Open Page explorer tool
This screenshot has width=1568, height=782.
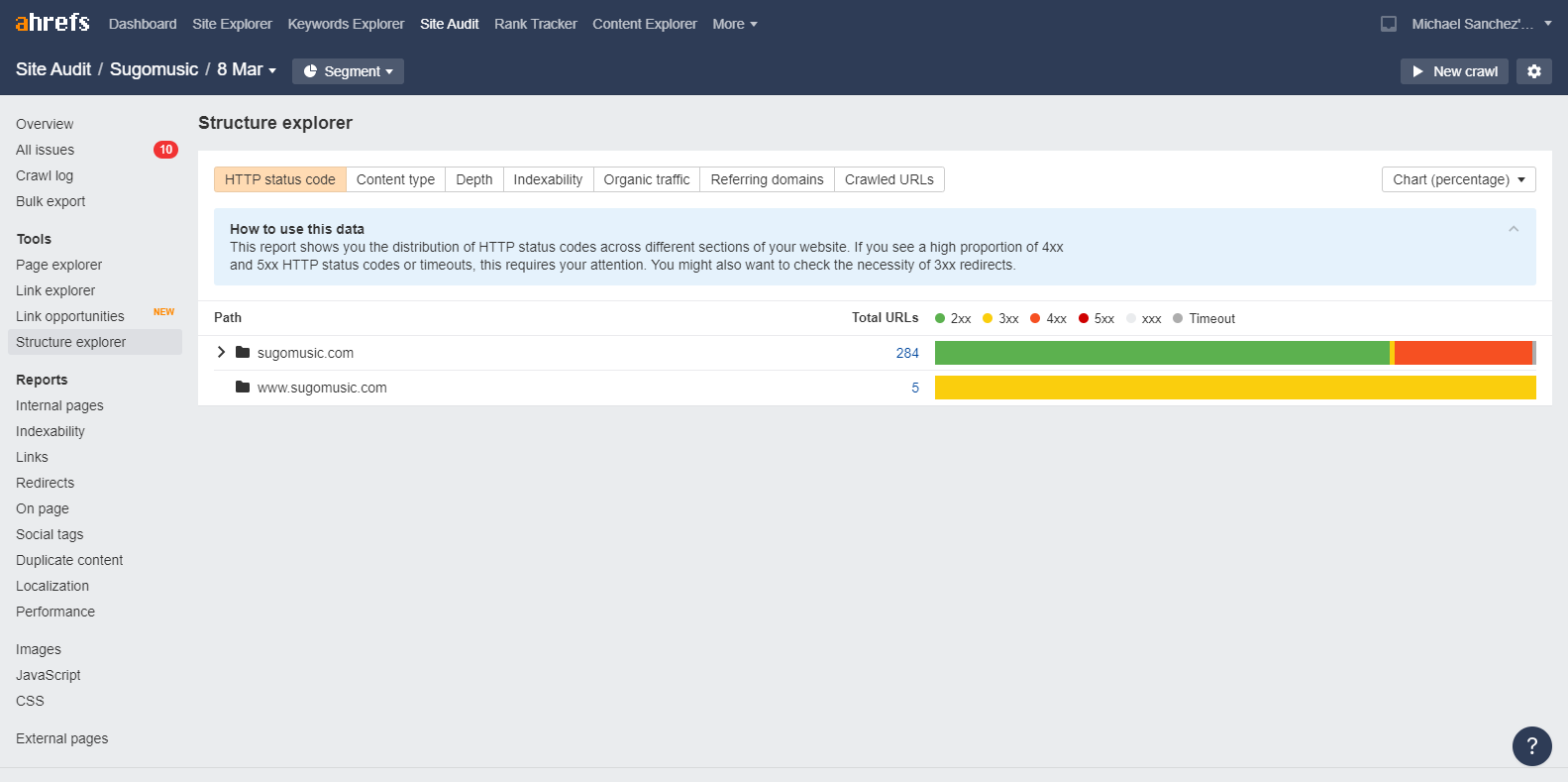tap(58, 265)
